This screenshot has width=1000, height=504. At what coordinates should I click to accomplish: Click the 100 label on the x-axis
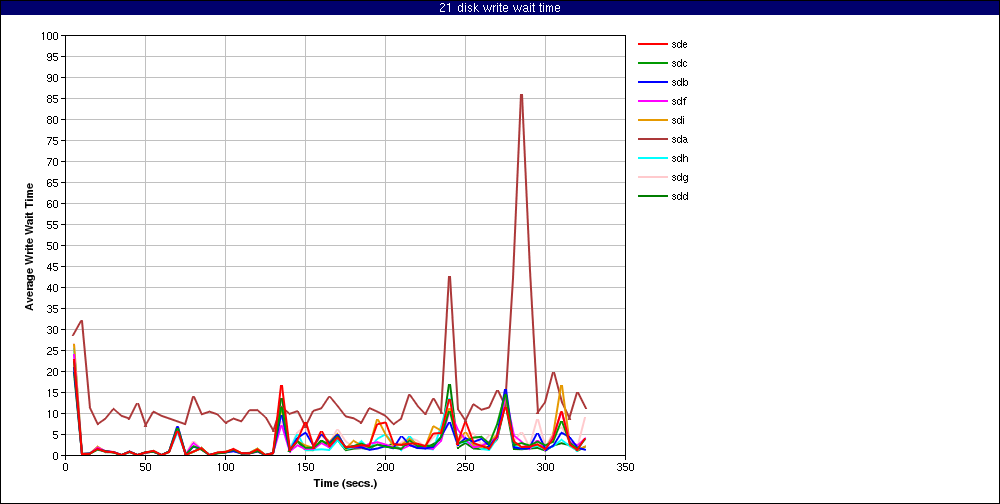[x=225, y=467]
